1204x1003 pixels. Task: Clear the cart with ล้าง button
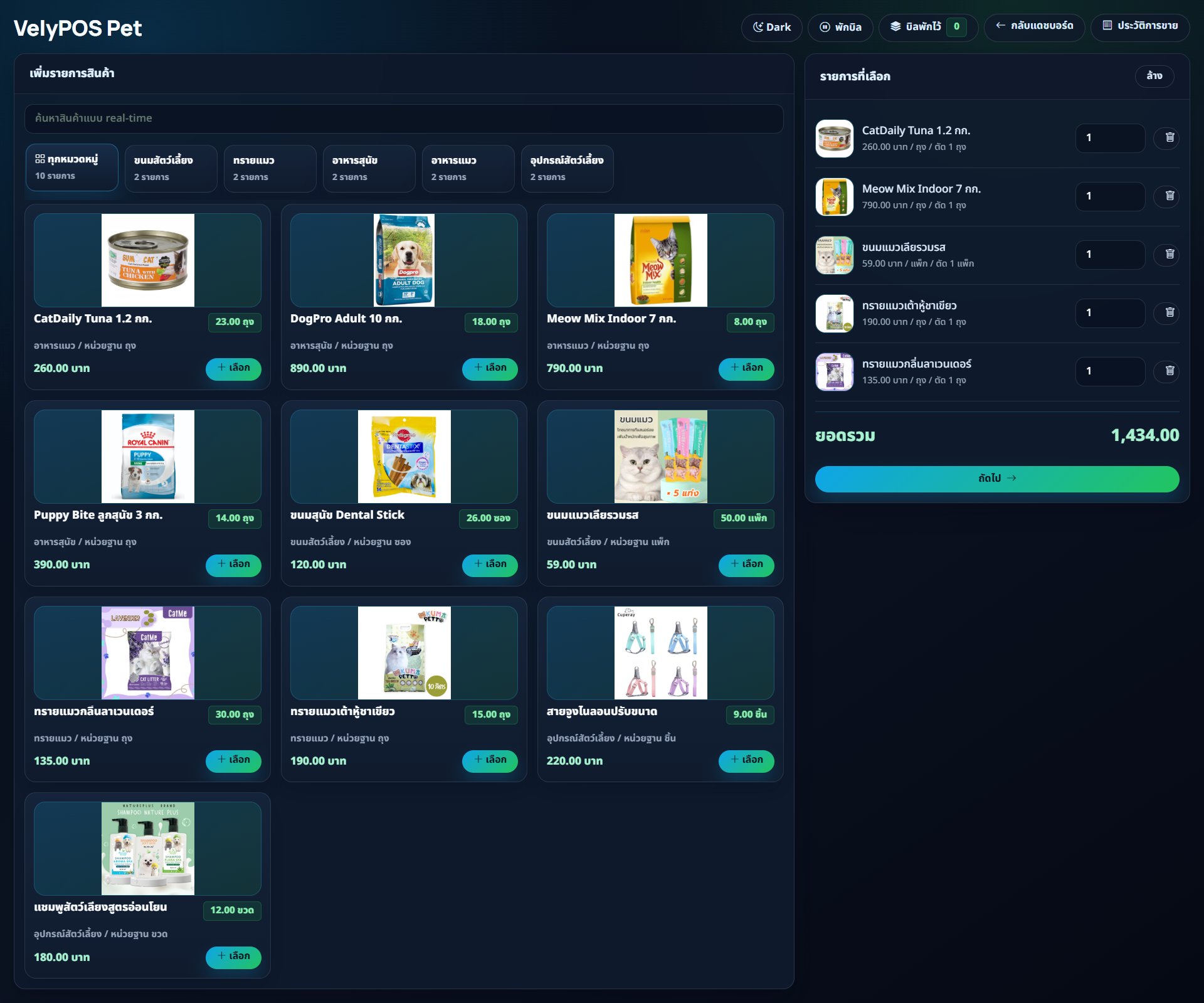[x=1154, y=76]
